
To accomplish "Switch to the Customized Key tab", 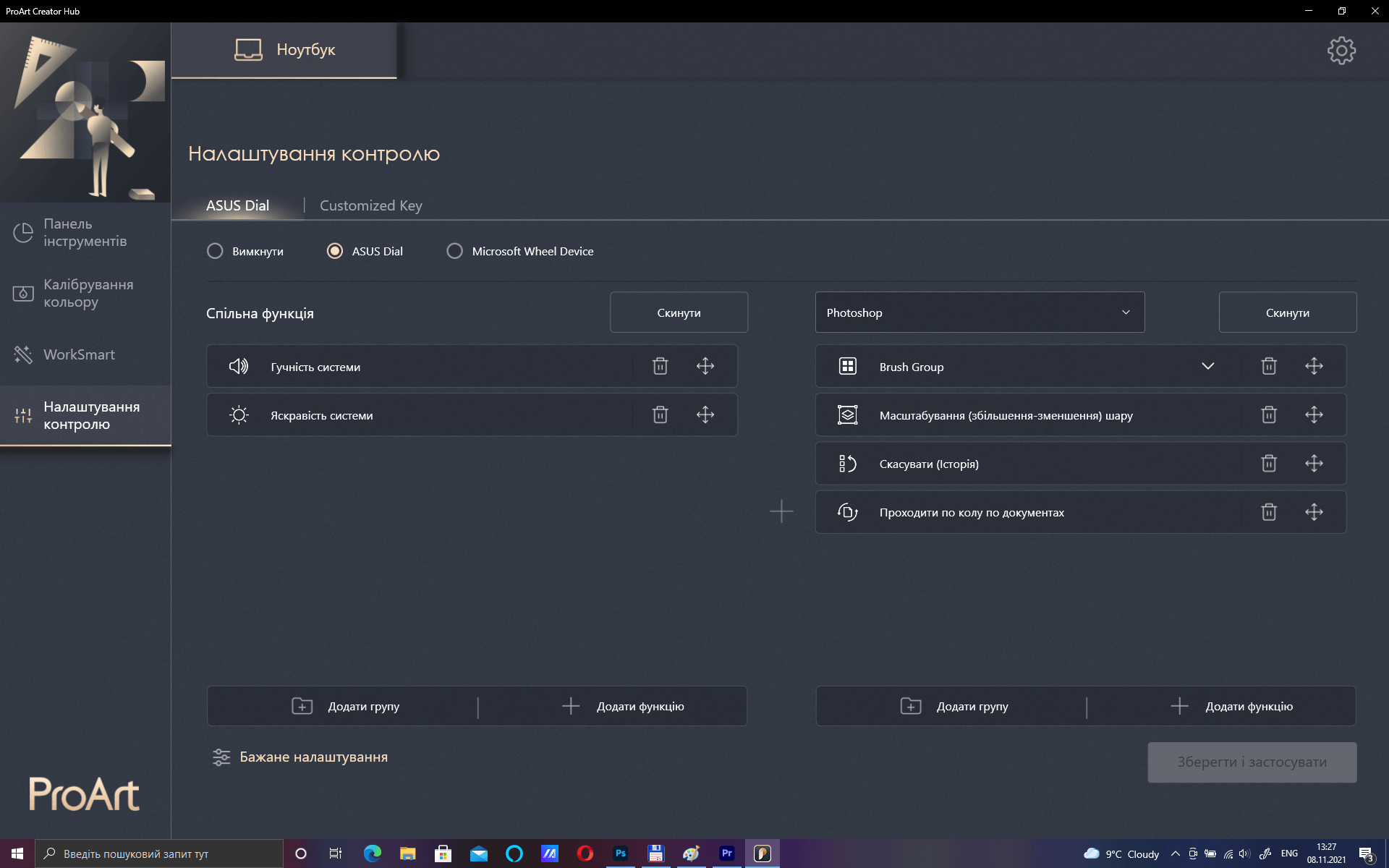I will [x=370, y=205].
